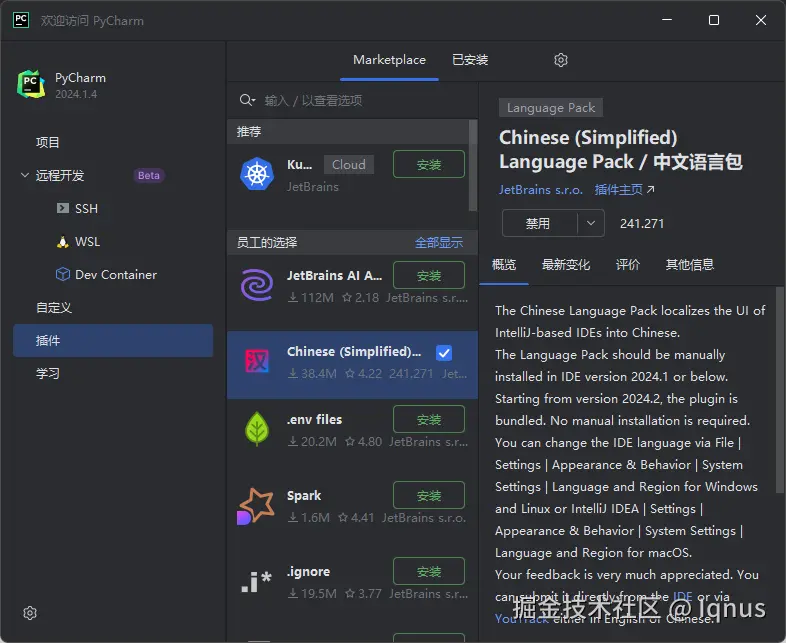Click the 禁用 button
The image size is (786, 643).
(x=538, y=223)
